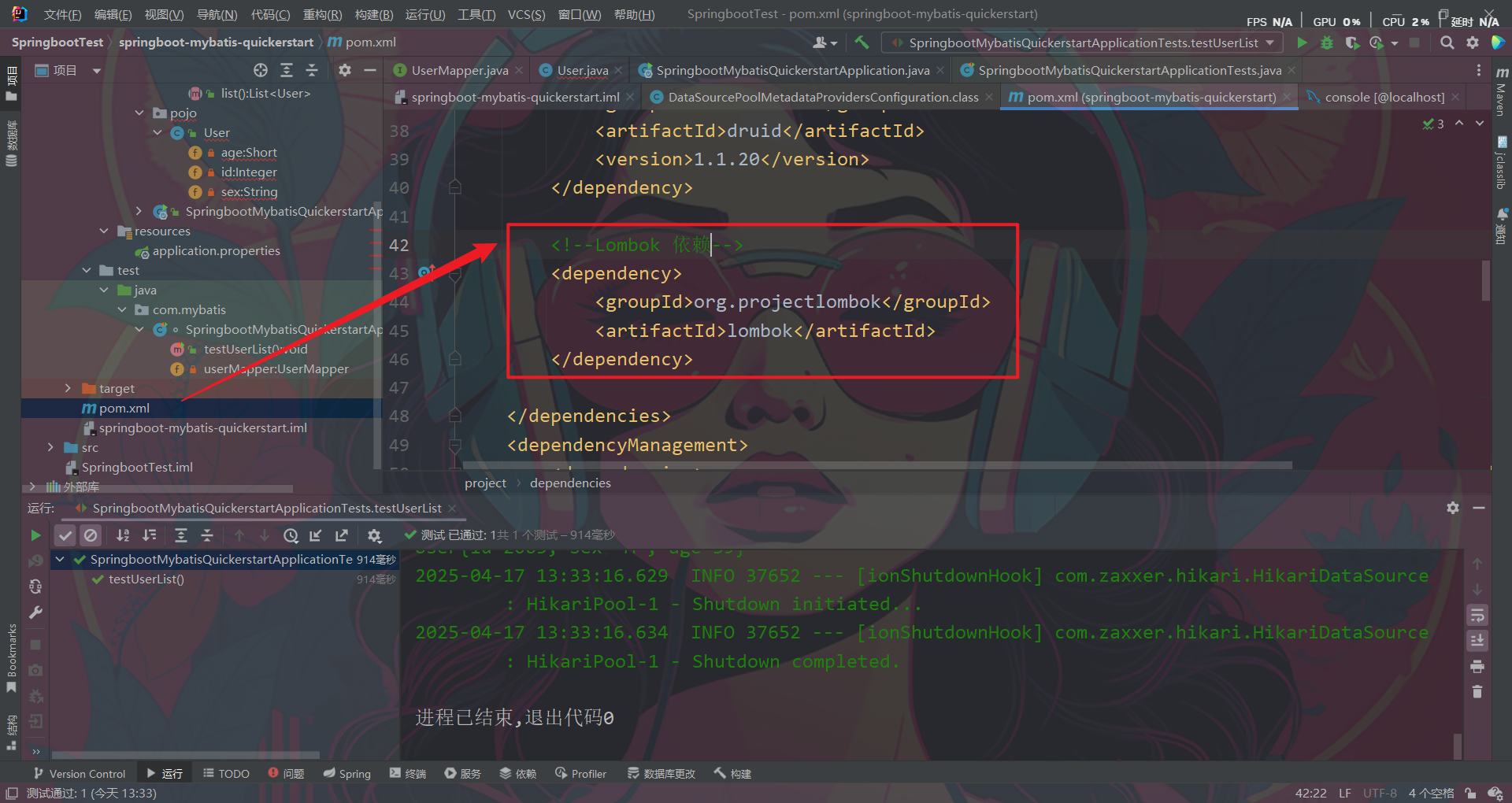Click UTF-8 encoding in status bar
This screenshot has width=1512, height=803.
coord(1380,793)
